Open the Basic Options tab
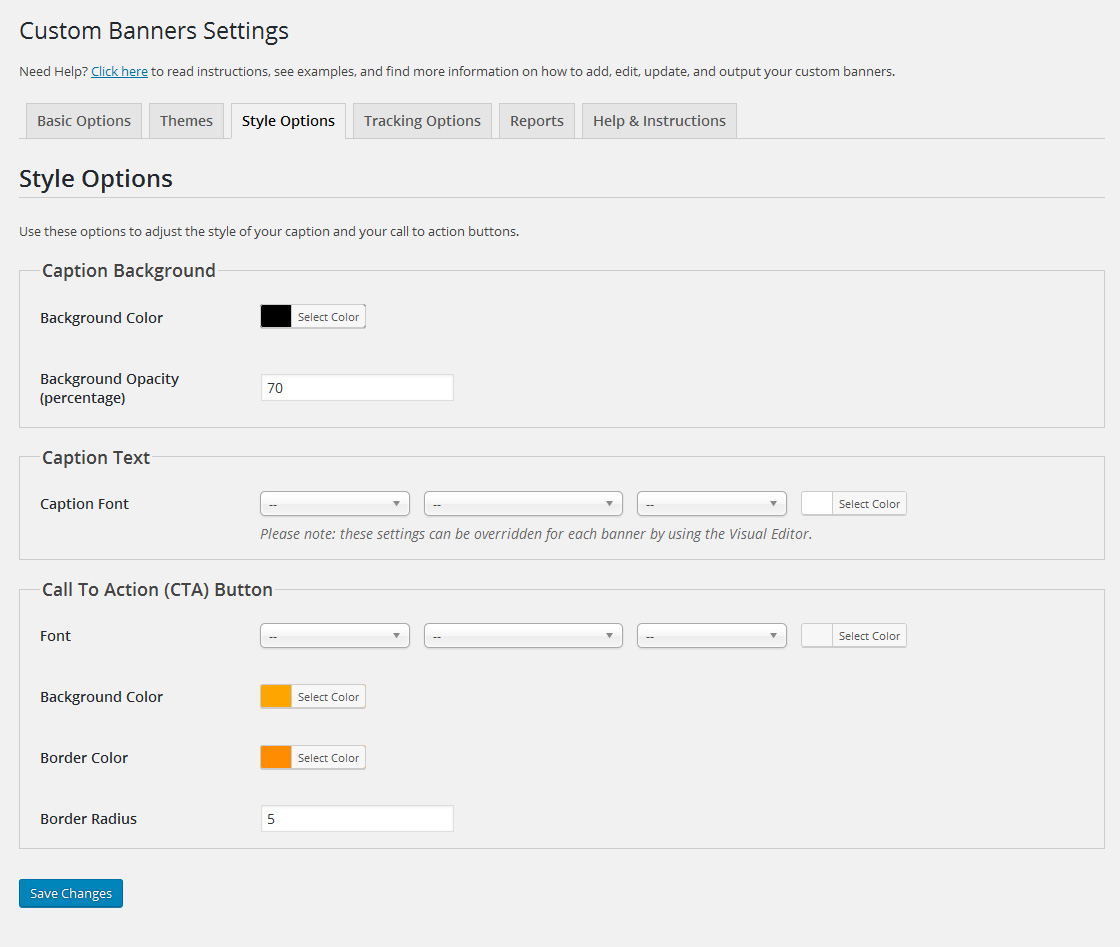This screenshot has height=947, width=1120. pyautogui.click(x=84, y=121)
